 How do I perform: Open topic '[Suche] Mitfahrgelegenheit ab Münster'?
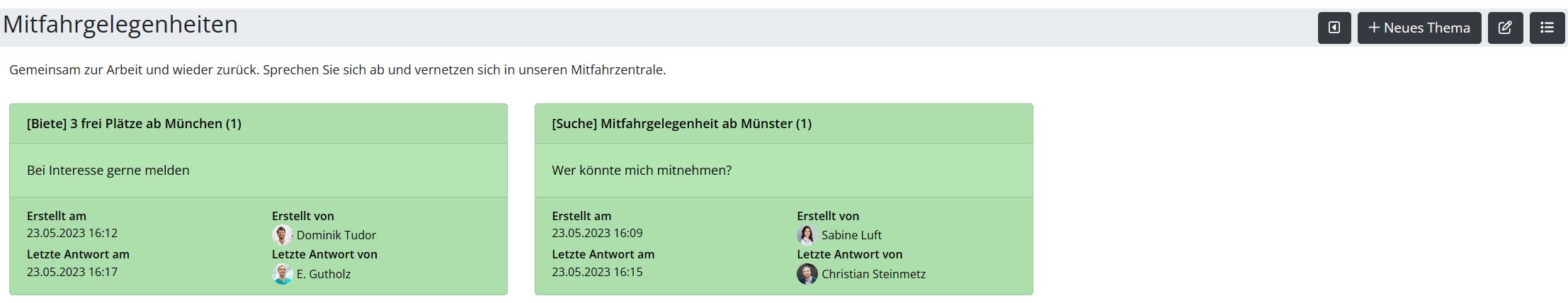tap(681, 124)
